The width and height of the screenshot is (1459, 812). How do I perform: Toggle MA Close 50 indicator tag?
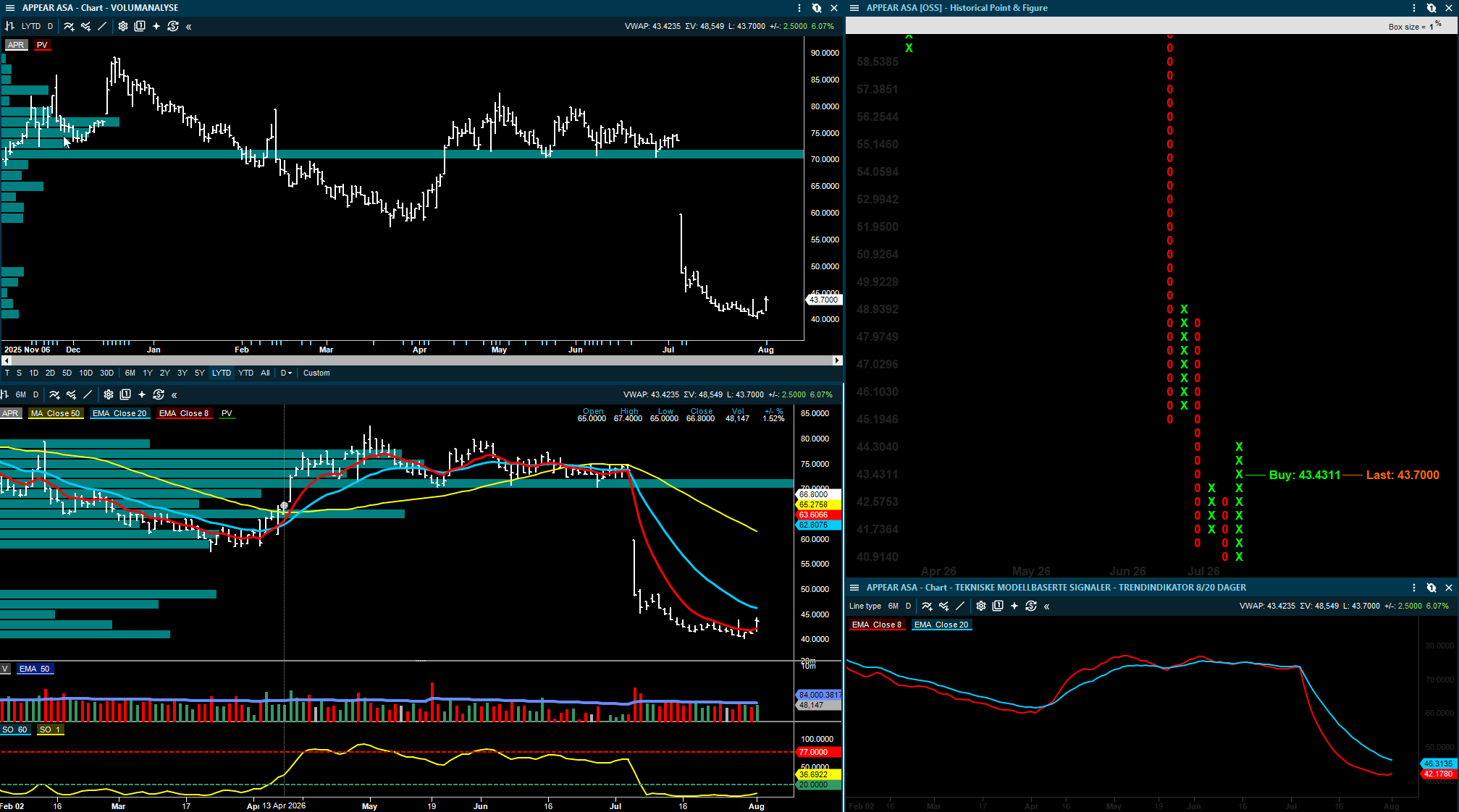(x=56, y=413)
